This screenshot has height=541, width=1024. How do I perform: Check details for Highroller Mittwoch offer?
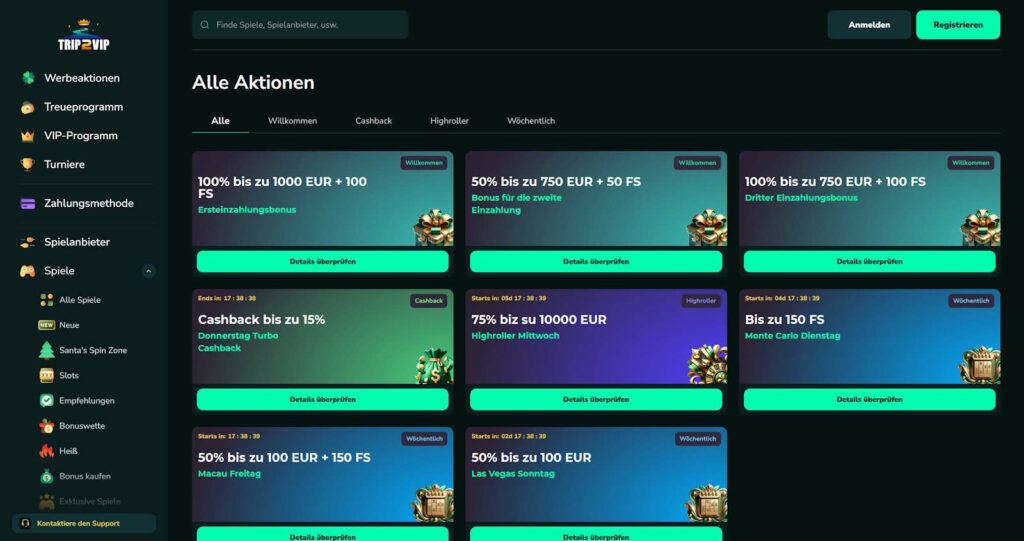click(x=595, y=399)
